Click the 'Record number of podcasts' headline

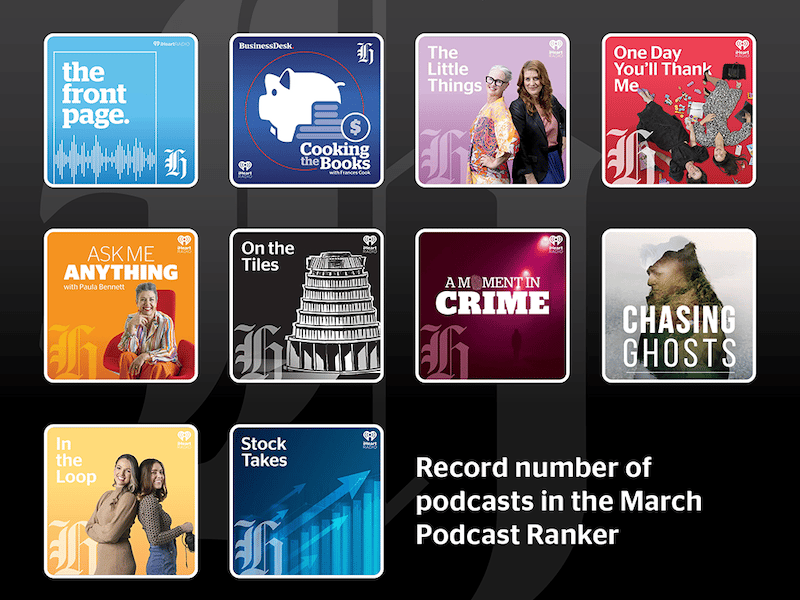559,501
